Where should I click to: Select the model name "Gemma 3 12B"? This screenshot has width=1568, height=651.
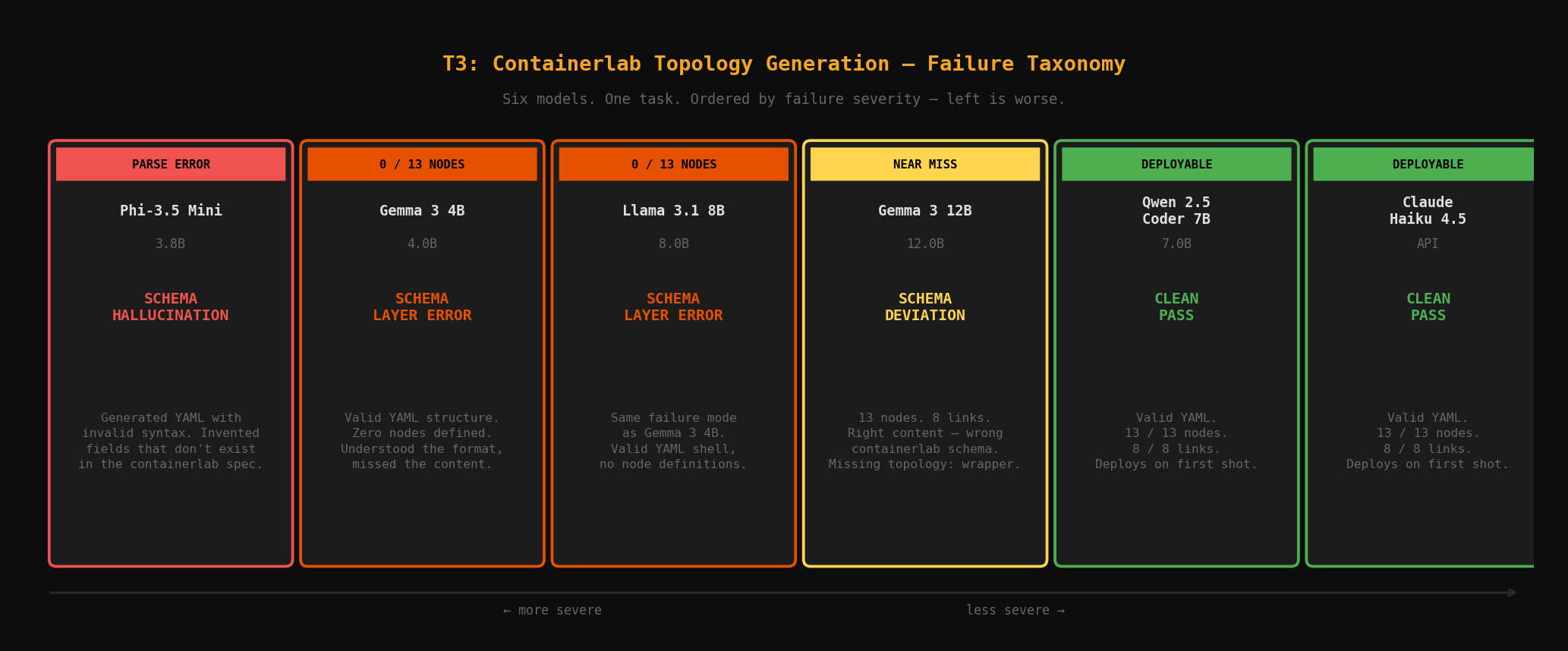pos(925,211)
